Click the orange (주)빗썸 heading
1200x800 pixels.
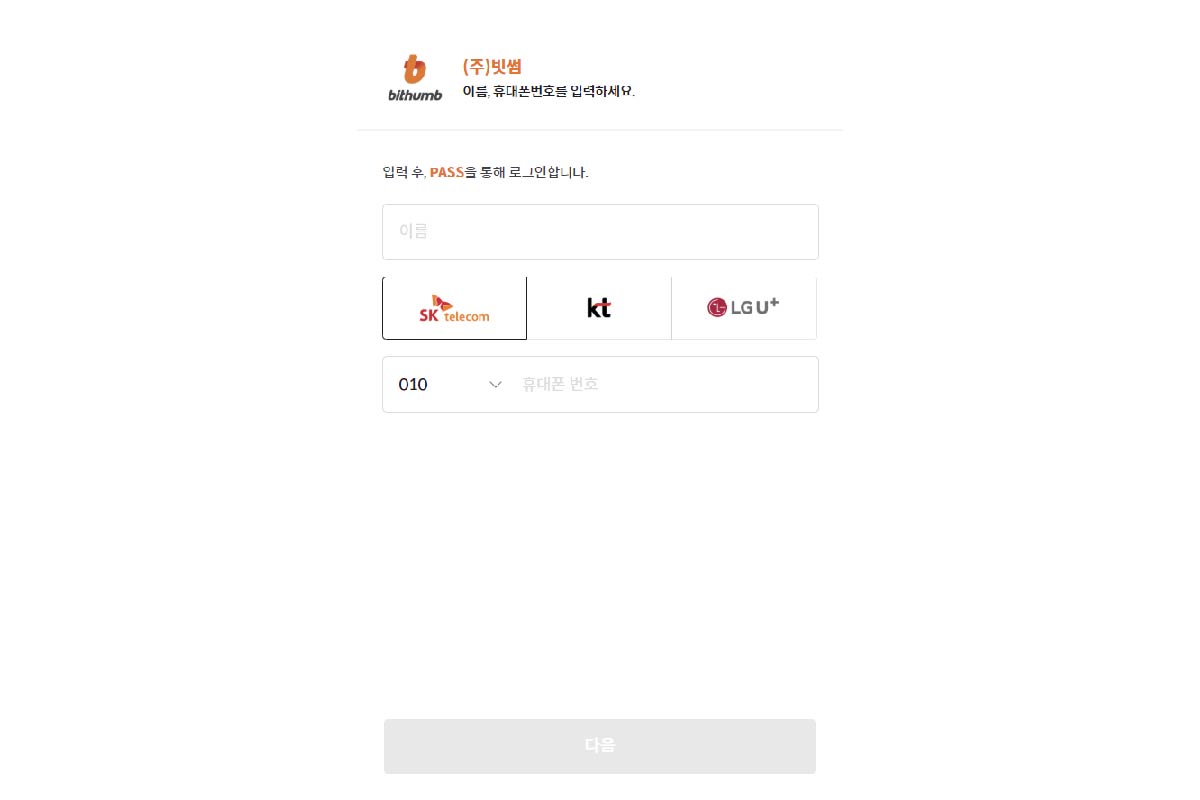(492, 67)
